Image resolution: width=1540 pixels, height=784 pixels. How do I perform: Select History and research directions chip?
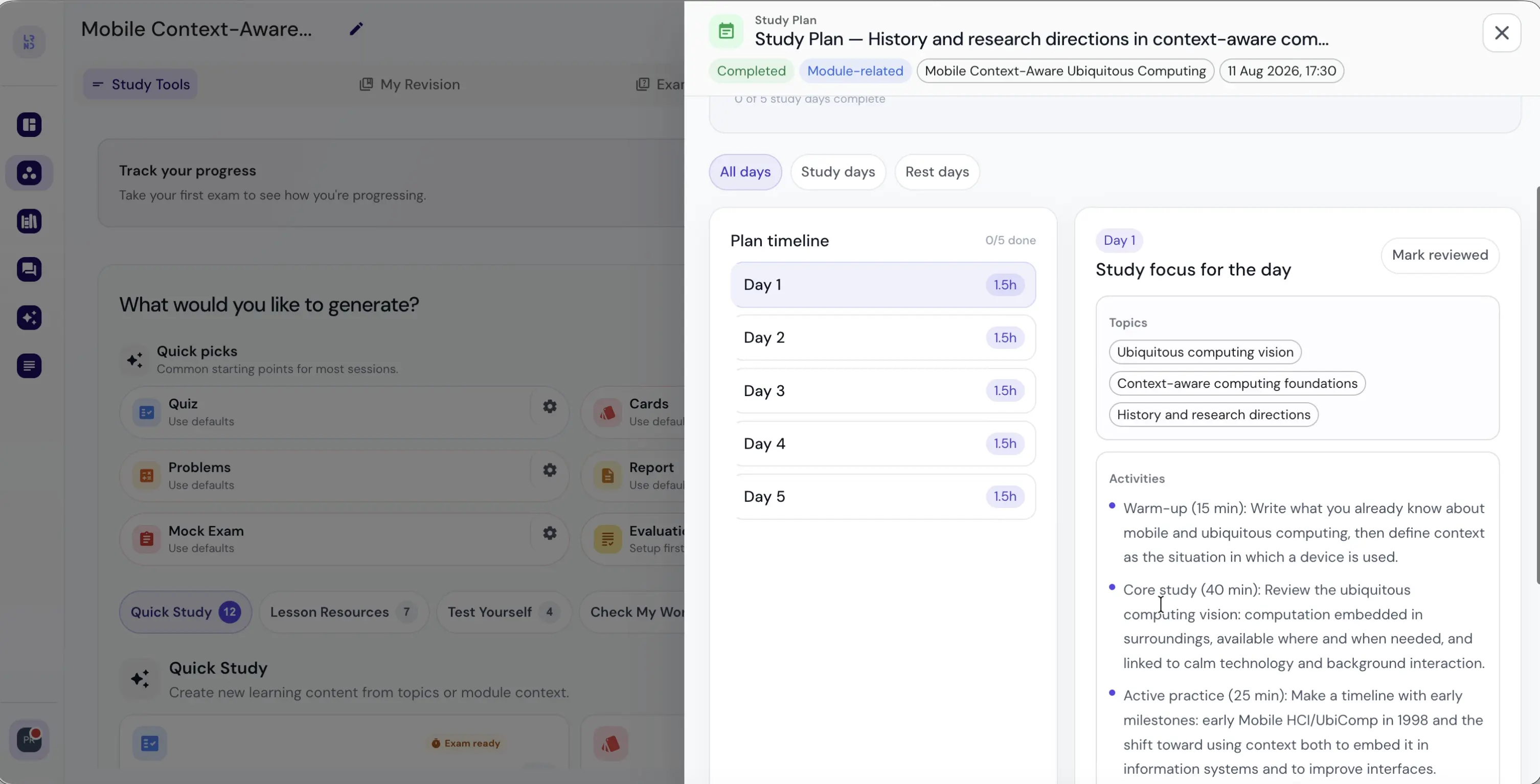[1214, 414]
